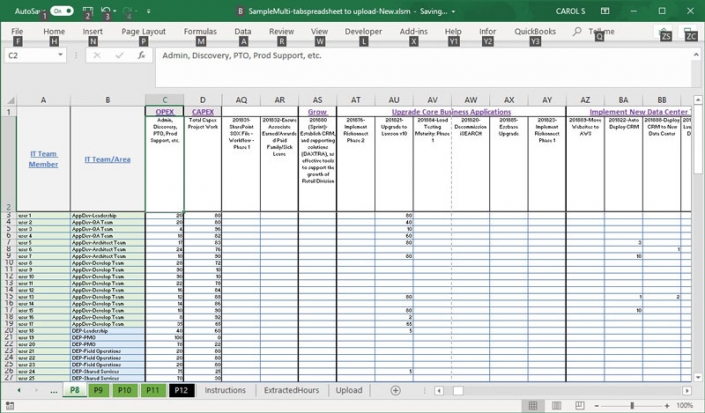Click the Undo arrow icon

(x=107, y=11)
